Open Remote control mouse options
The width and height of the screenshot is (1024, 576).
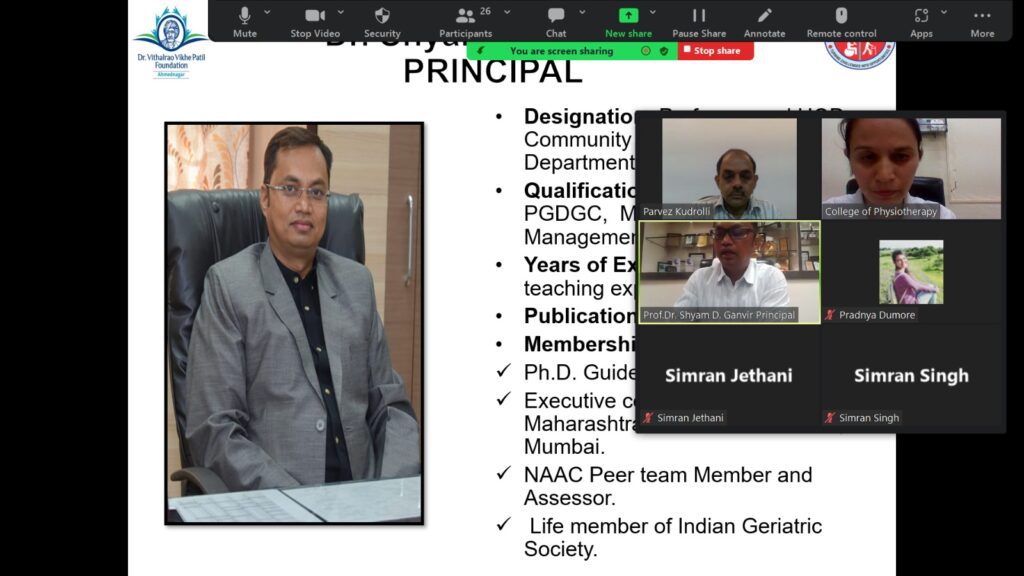(841, 21)
